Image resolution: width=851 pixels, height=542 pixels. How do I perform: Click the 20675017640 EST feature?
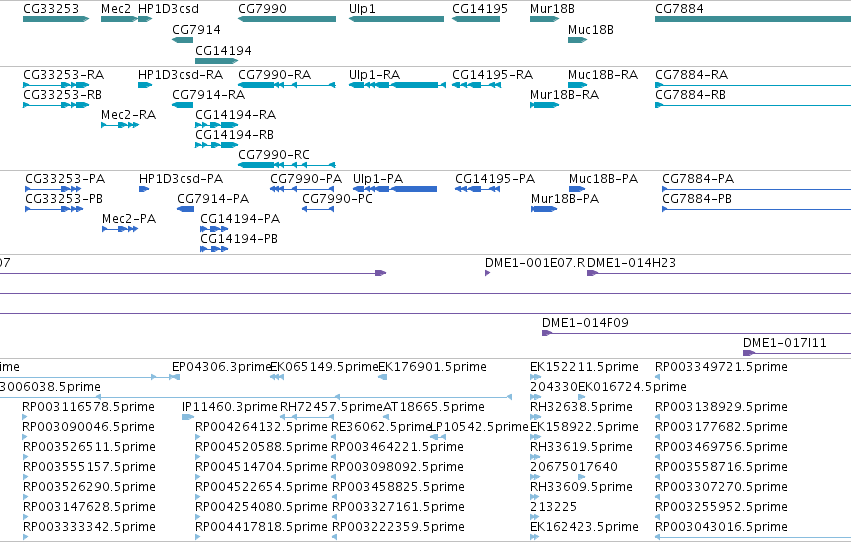pyautogui.click(x=536, y=477)
